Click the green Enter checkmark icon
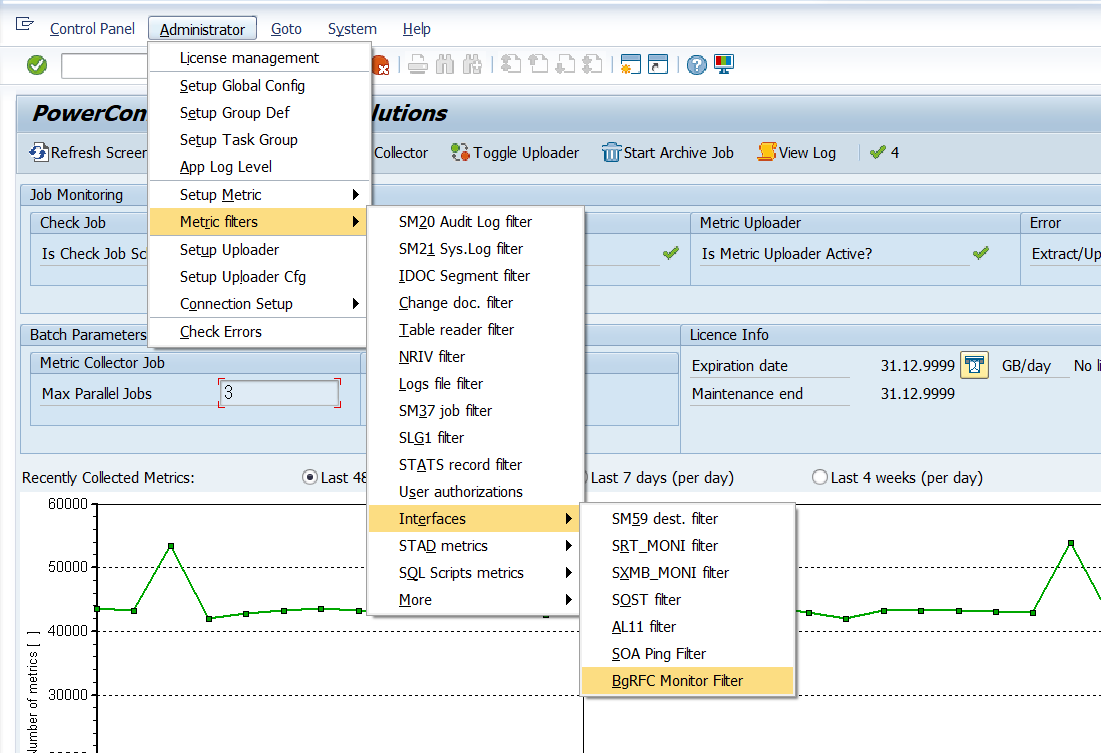 point(37,65)
